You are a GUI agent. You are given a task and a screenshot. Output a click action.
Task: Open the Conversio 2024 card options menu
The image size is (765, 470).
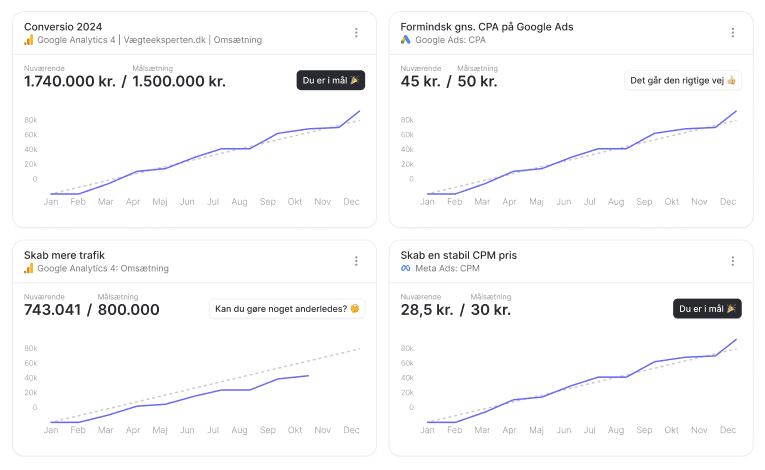[356, 33]
